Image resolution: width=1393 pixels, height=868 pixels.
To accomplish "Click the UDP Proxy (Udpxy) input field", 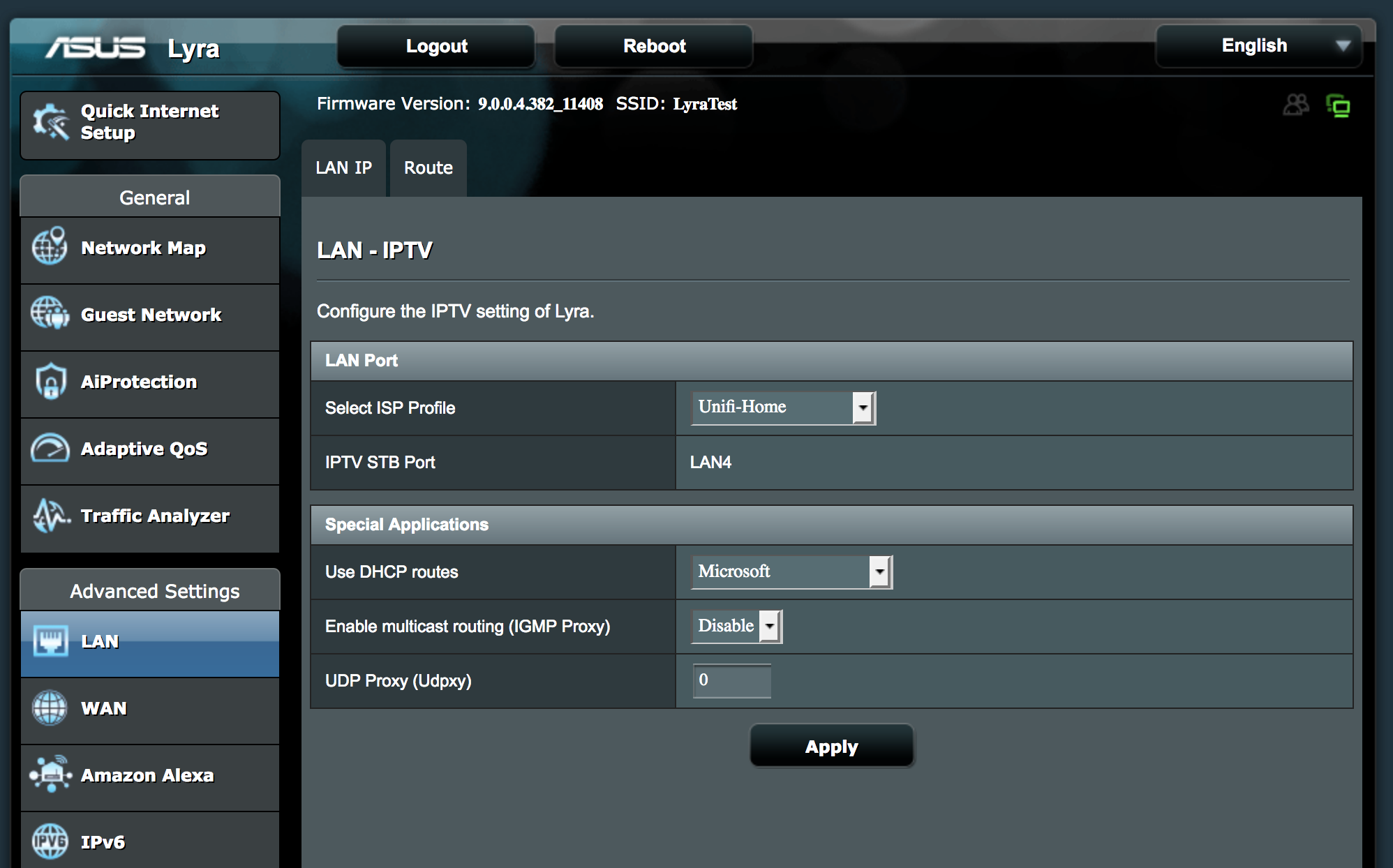I will pyautogui.click(x=732, y=680).
